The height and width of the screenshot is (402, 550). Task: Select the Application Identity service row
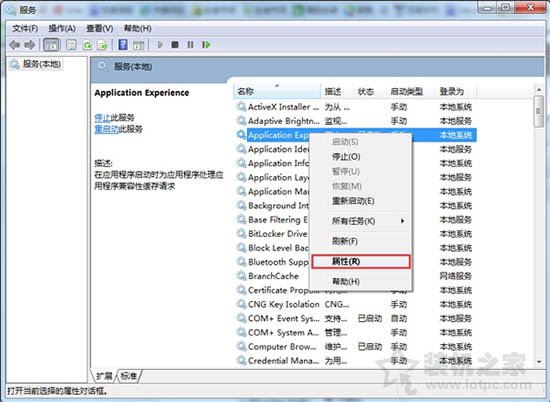tap(356, 149)
